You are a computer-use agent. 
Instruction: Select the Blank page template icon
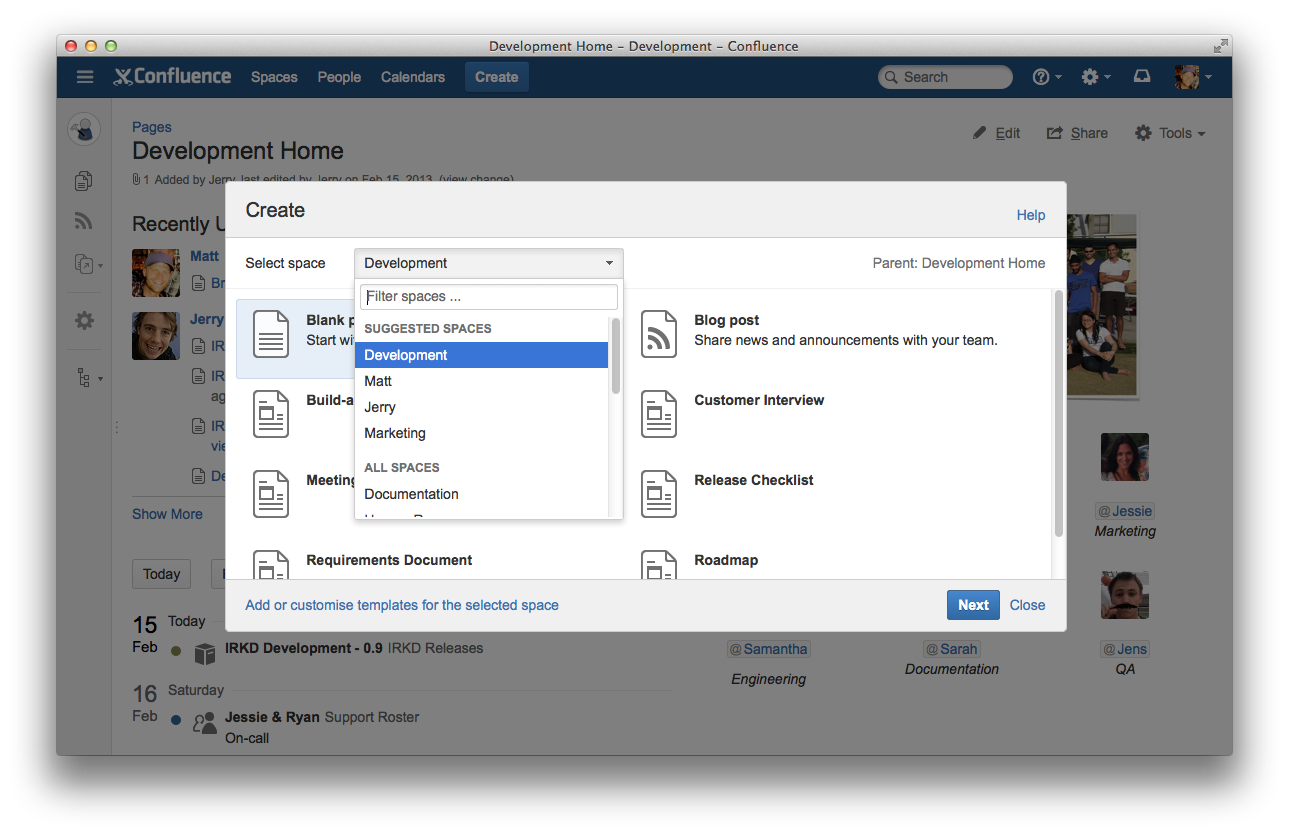271,334
